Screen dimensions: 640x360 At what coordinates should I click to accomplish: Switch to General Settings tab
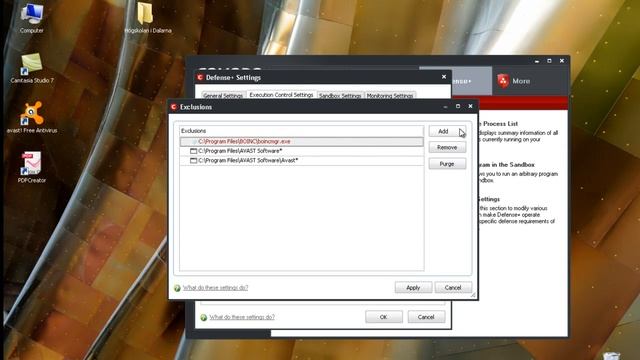223,96
